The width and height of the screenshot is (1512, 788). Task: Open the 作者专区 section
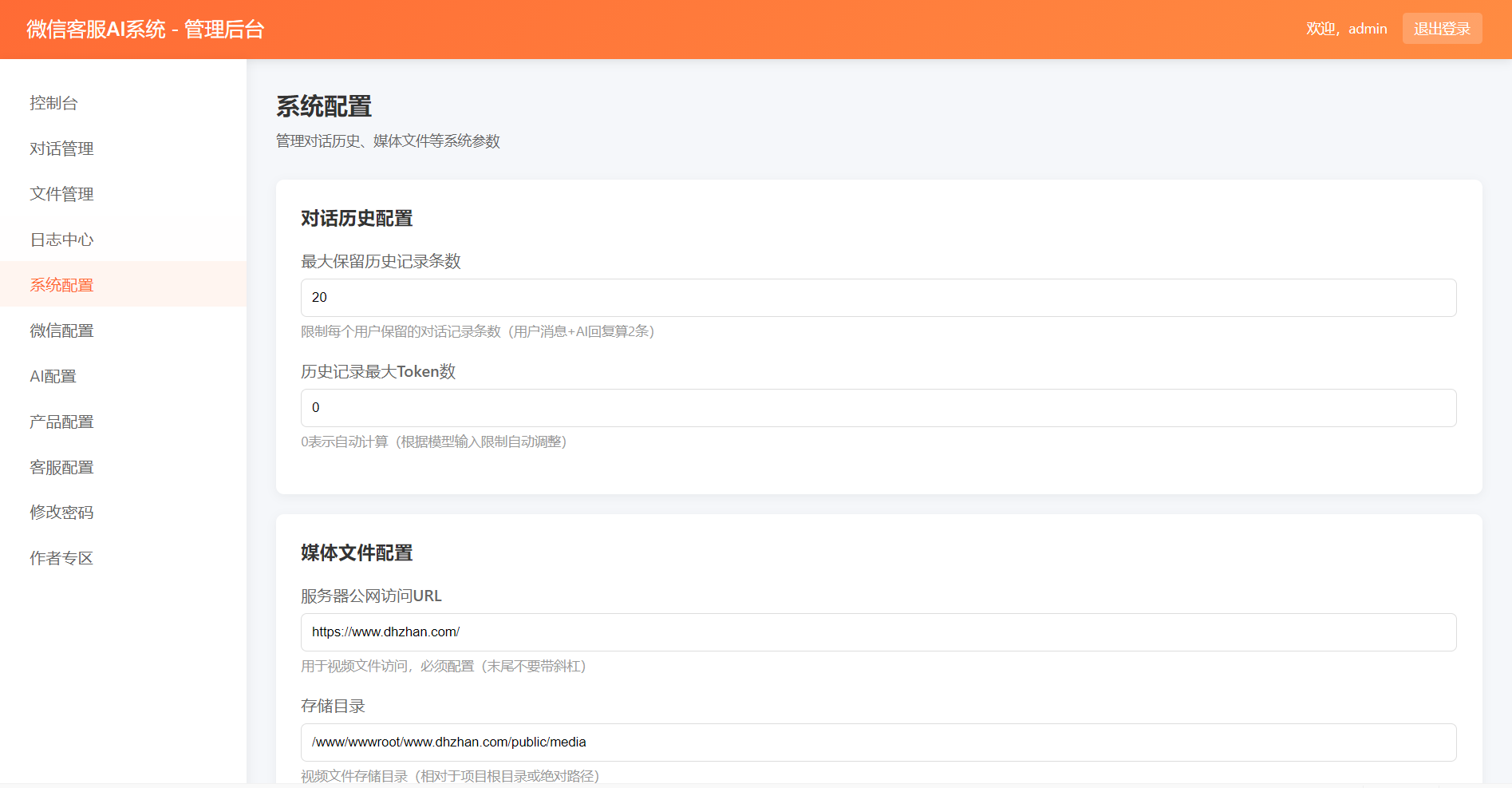tap(61, 558)
